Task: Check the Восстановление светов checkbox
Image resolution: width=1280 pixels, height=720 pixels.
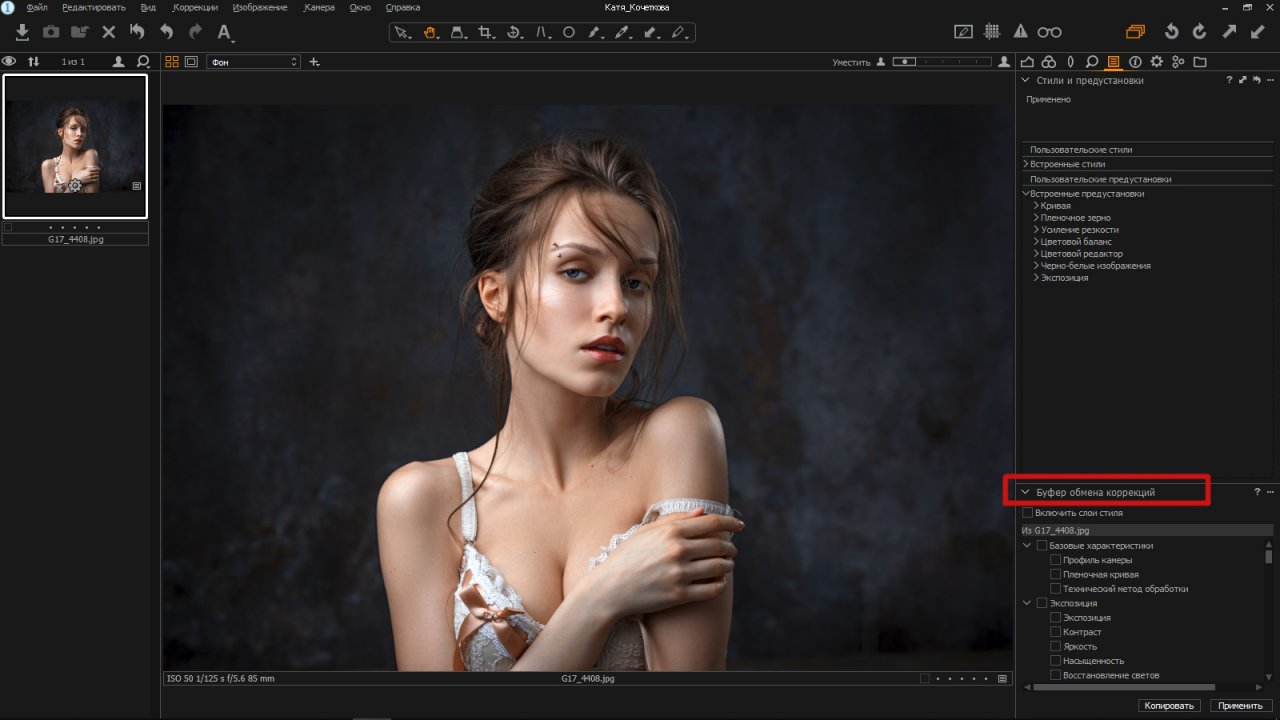Action: tap(1055, 675)
